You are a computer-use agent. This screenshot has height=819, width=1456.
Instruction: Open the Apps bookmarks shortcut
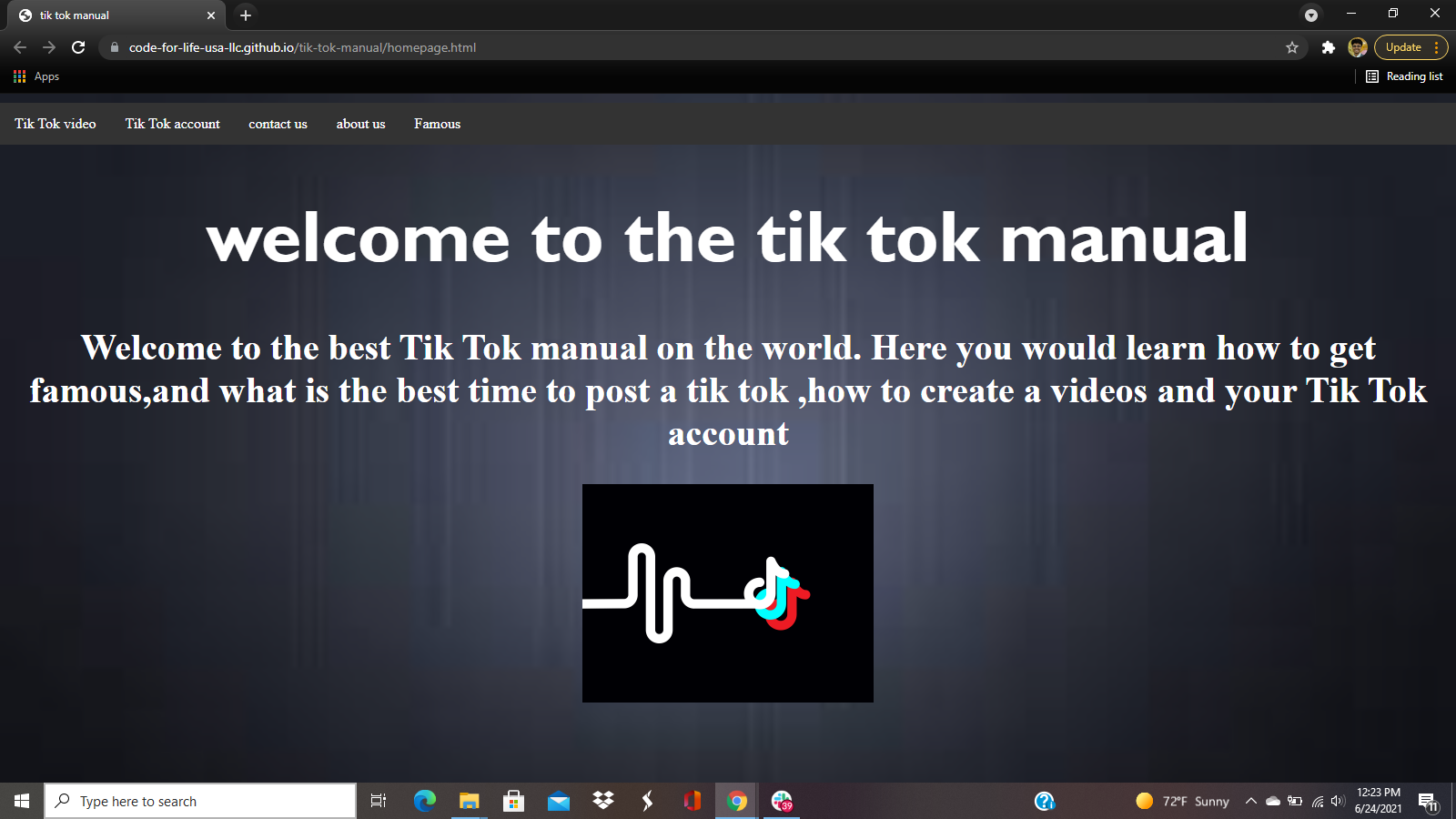point(36,76)
